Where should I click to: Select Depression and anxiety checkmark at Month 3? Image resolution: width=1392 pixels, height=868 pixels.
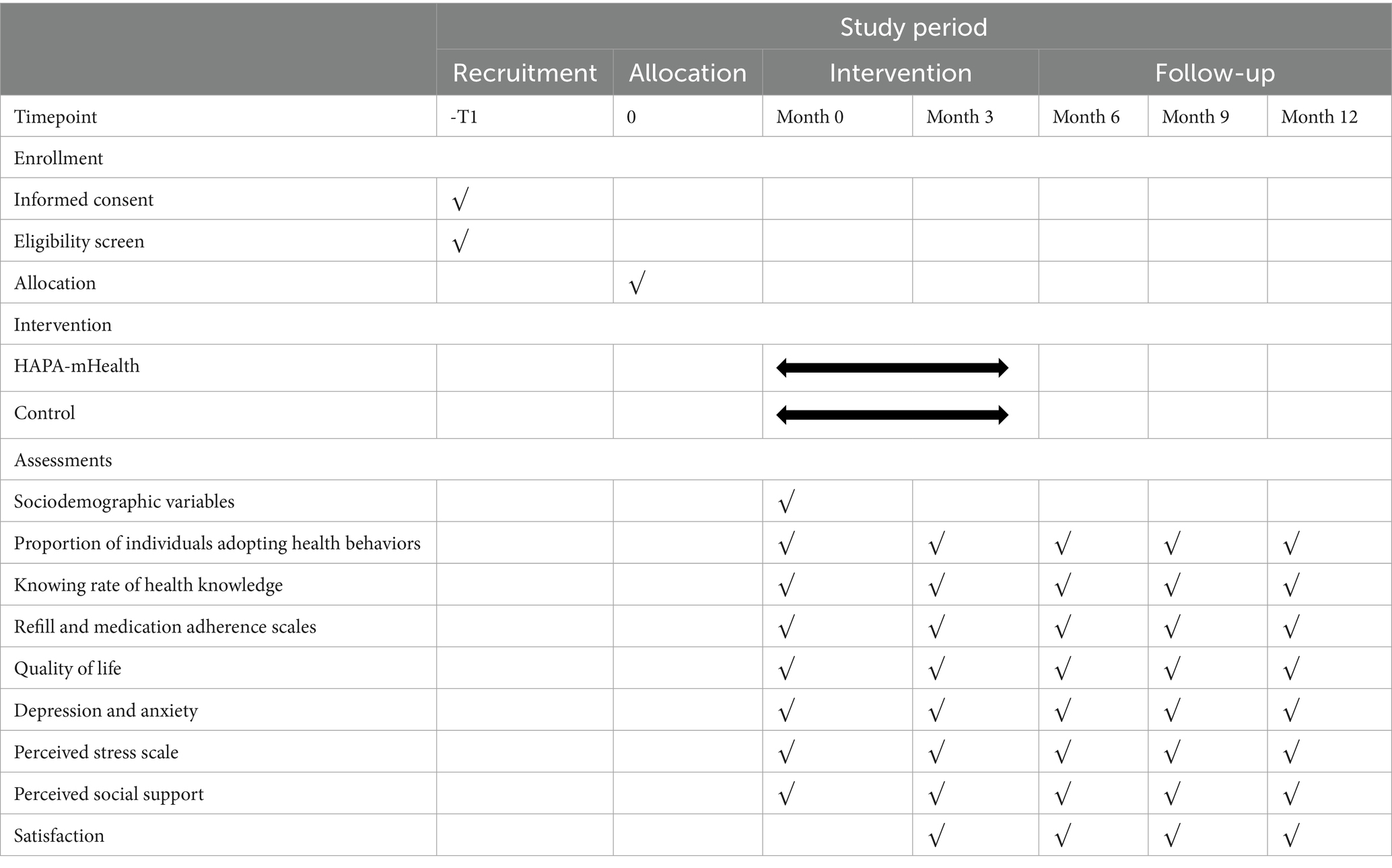click(x=936, y=711)
